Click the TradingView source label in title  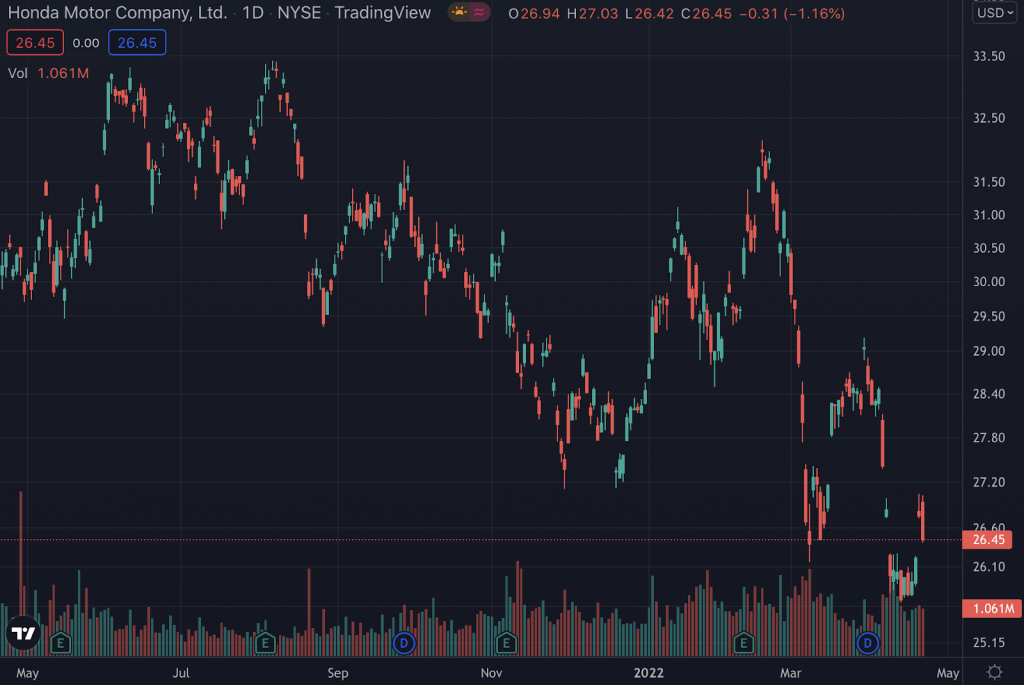click(383, 12)
